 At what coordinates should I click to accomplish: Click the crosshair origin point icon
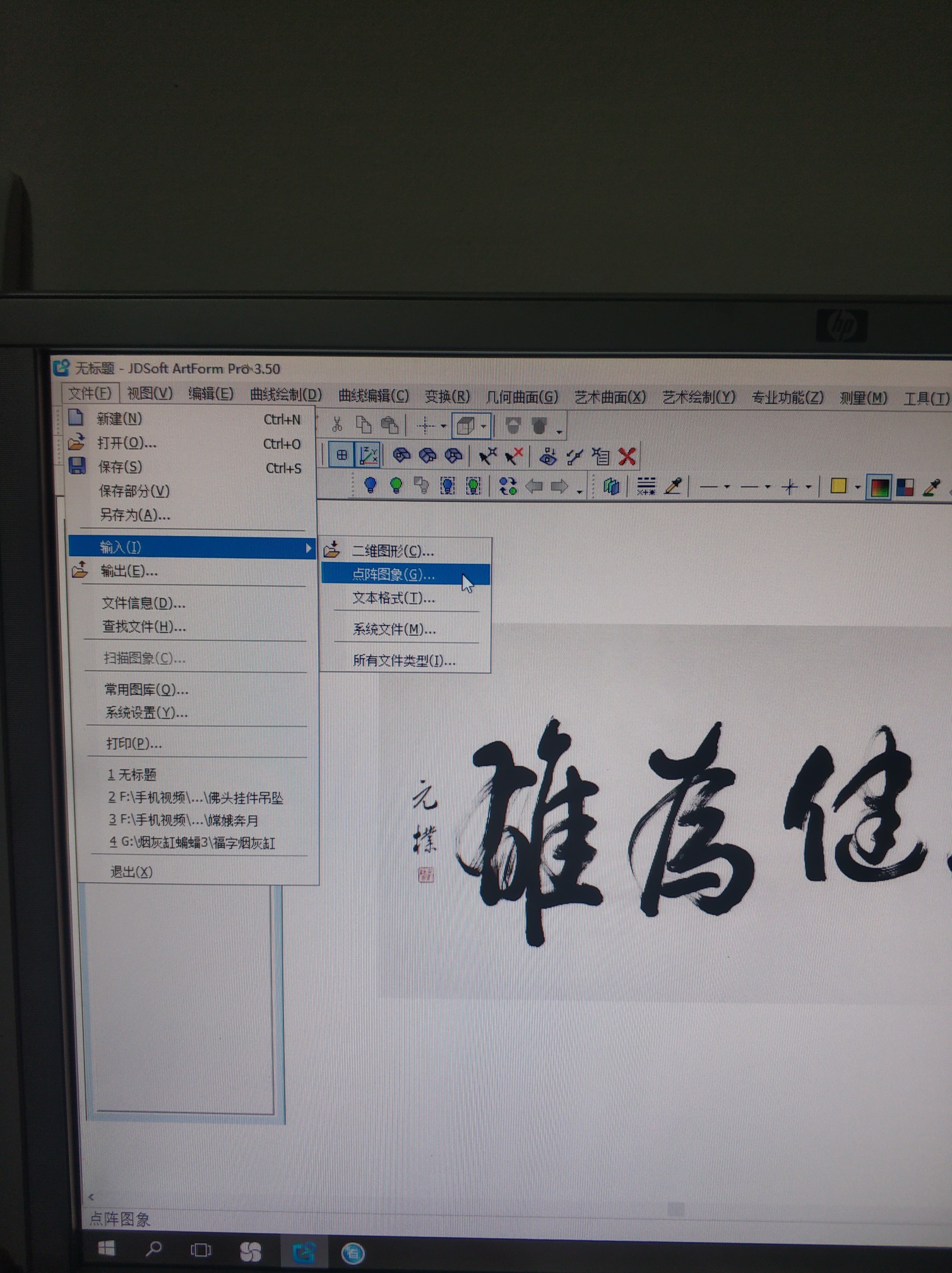click(x=425, y=426)
